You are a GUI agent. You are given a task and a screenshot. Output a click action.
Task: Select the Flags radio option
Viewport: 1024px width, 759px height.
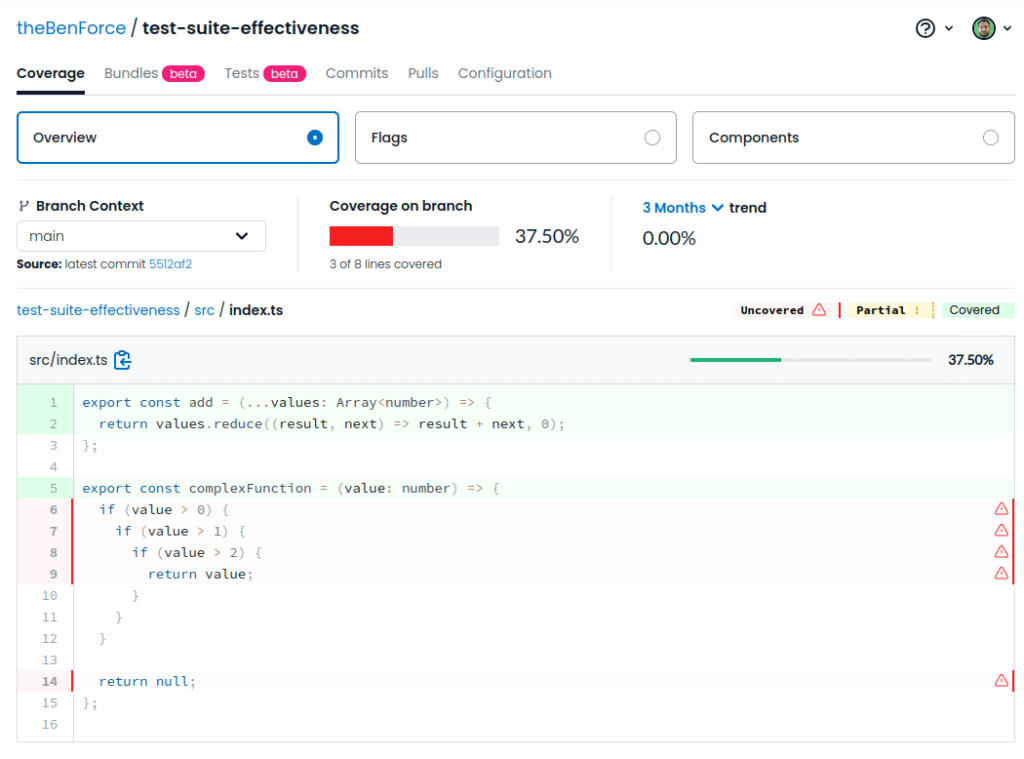pos(652,137)
